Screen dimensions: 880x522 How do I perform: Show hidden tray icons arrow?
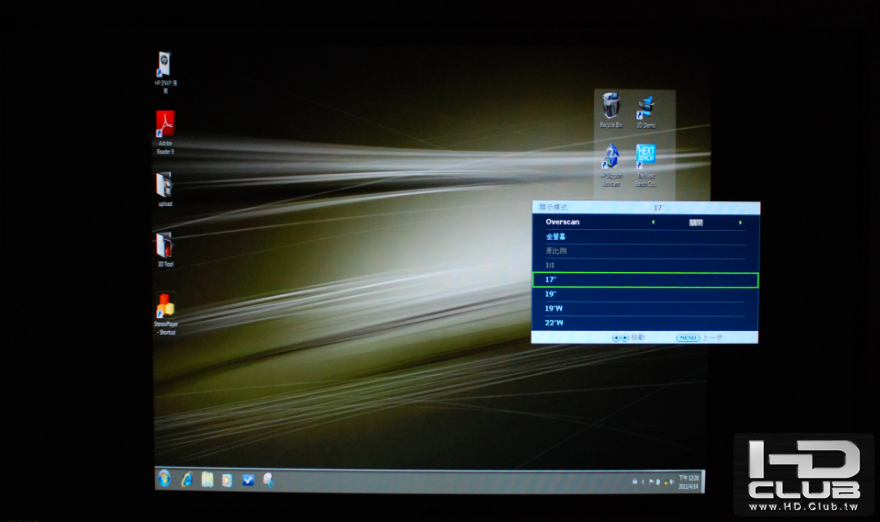pyautogui.click(x=643, y=482)
